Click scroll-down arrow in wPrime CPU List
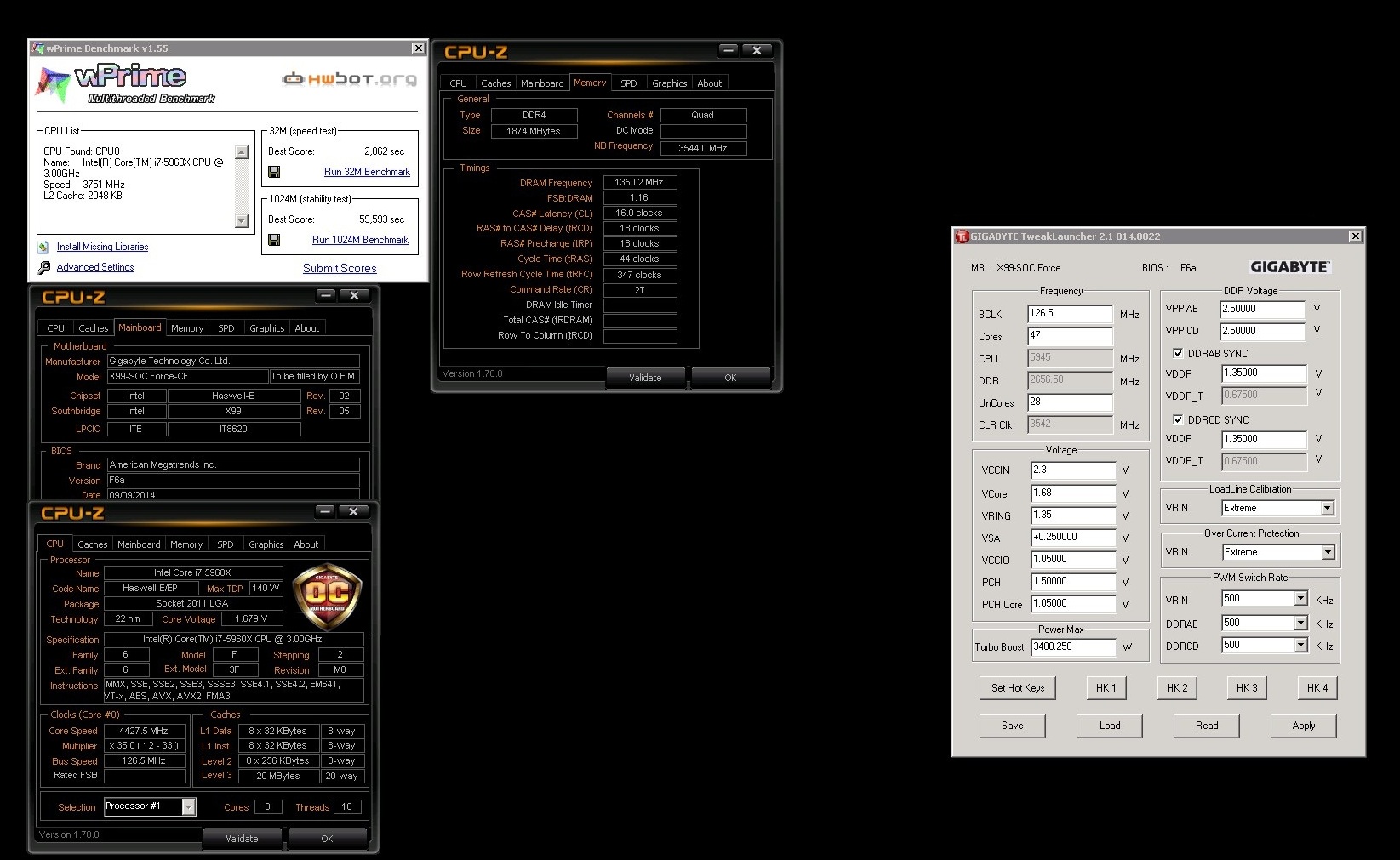This screenshot has height=860, width=1400. coord(242,221)
